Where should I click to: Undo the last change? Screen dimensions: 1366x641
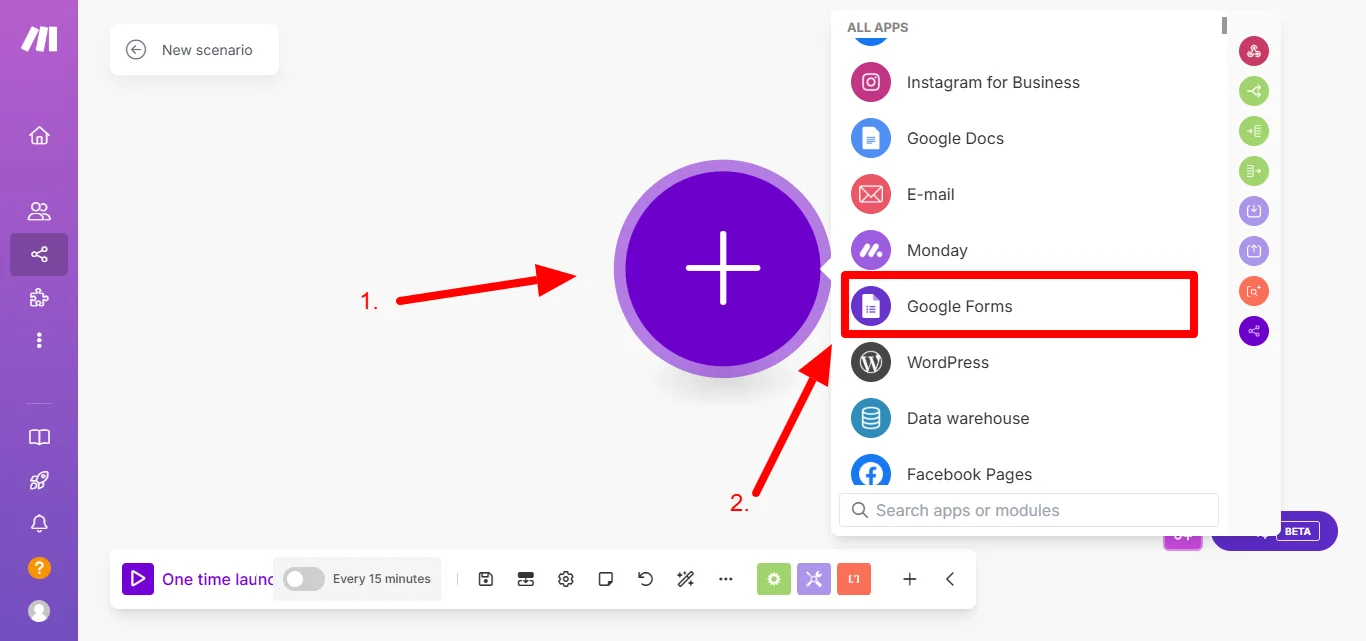(645, 578)
